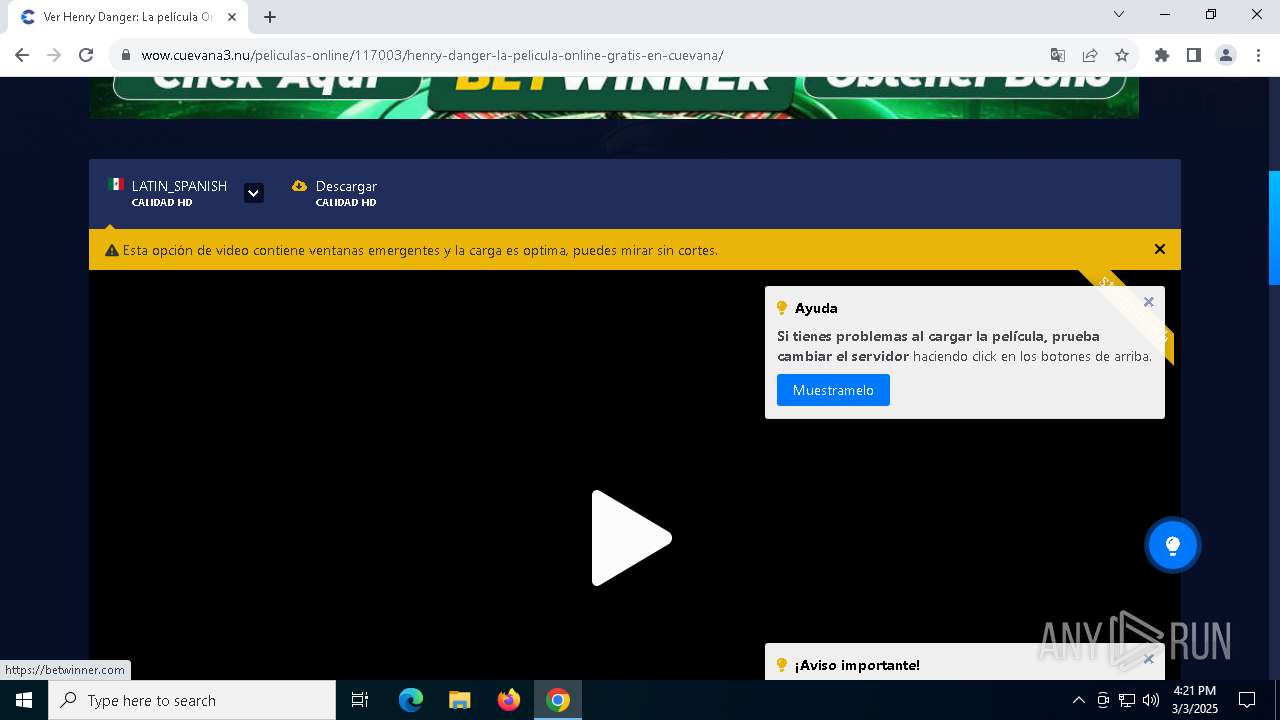1280x720 pixels.
Task: Open the Windows notification center
Action: (x=1247, y=700)
